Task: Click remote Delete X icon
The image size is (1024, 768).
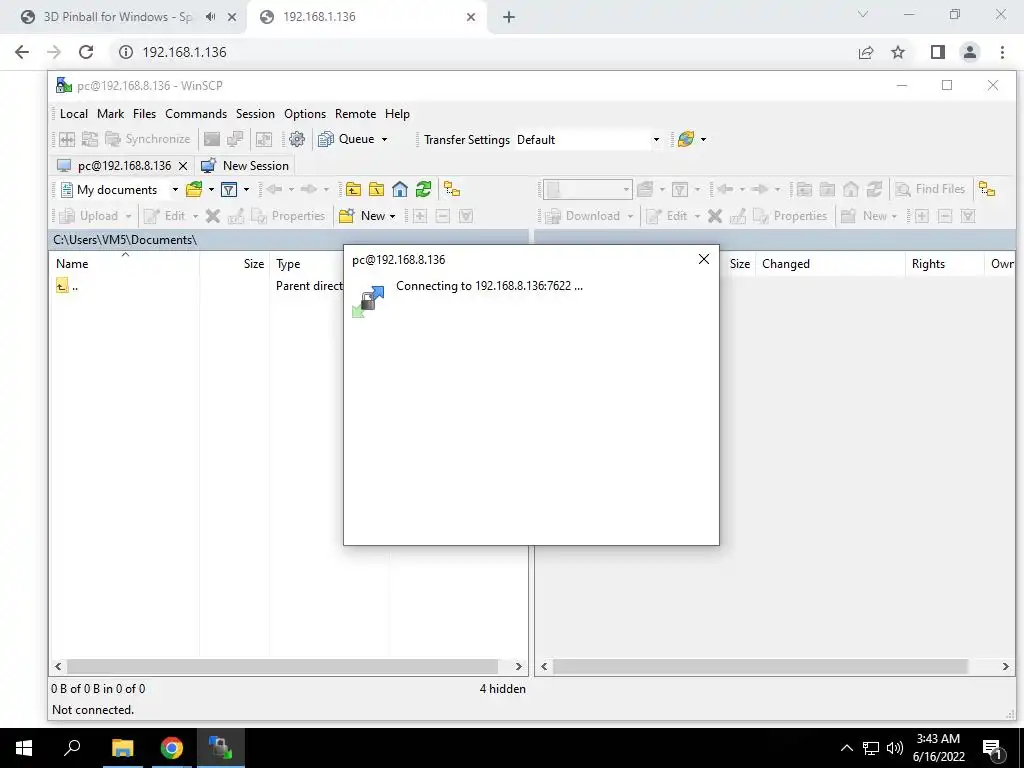Action: click(x=715, y=216)
